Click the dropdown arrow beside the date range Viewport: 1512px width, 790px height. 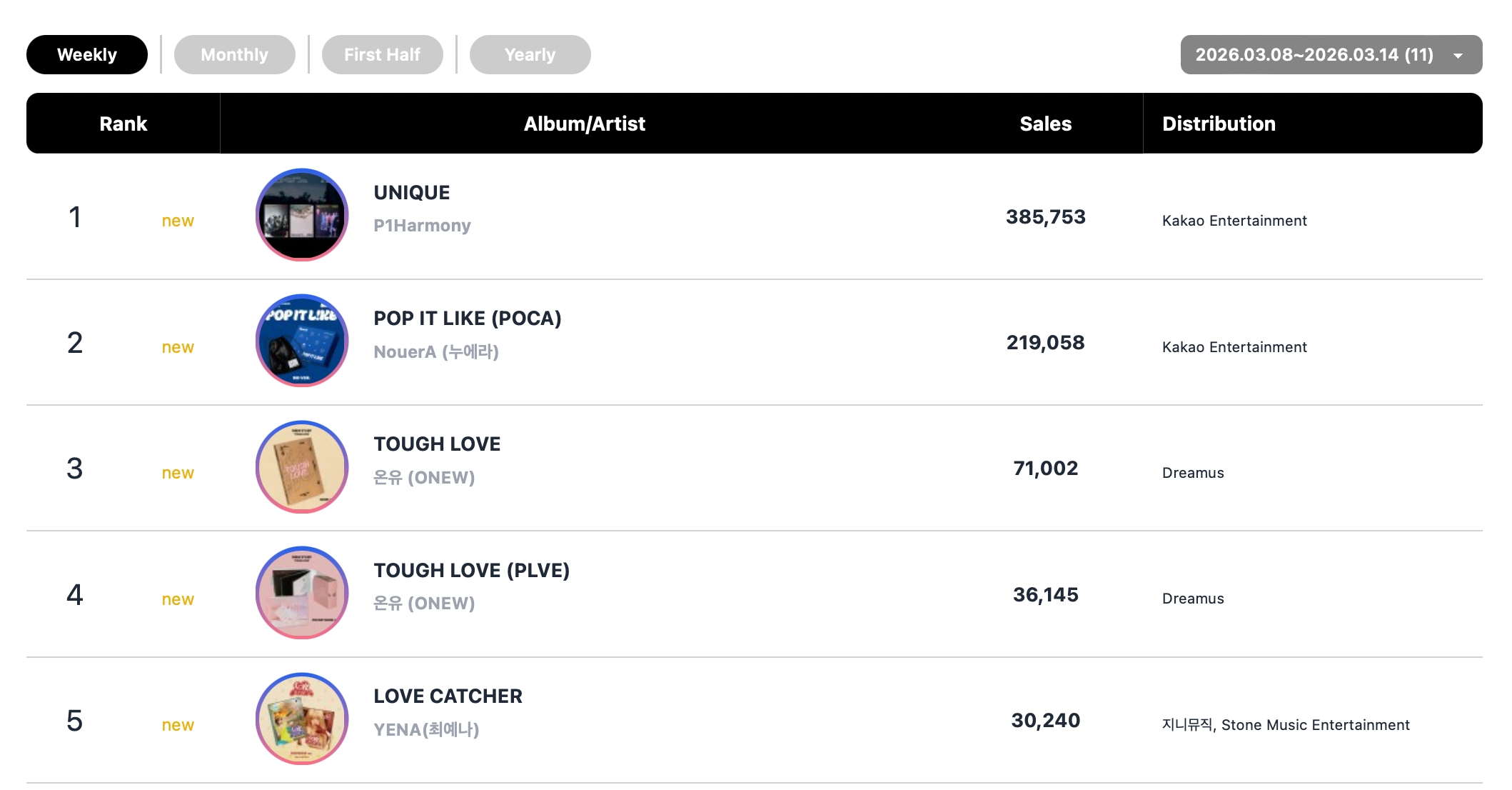click(x=1458, y=56)
